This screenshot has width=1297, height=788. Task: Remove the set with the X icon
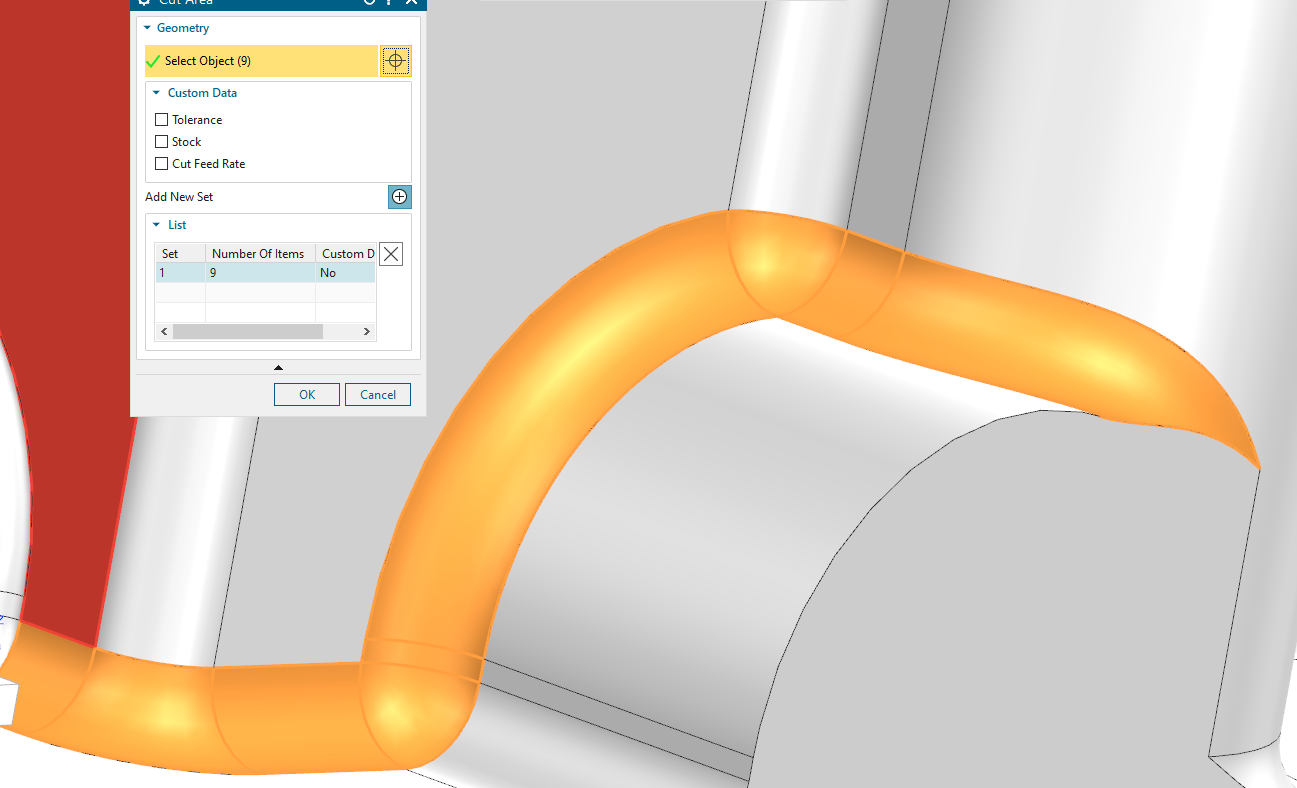(392, 254)
